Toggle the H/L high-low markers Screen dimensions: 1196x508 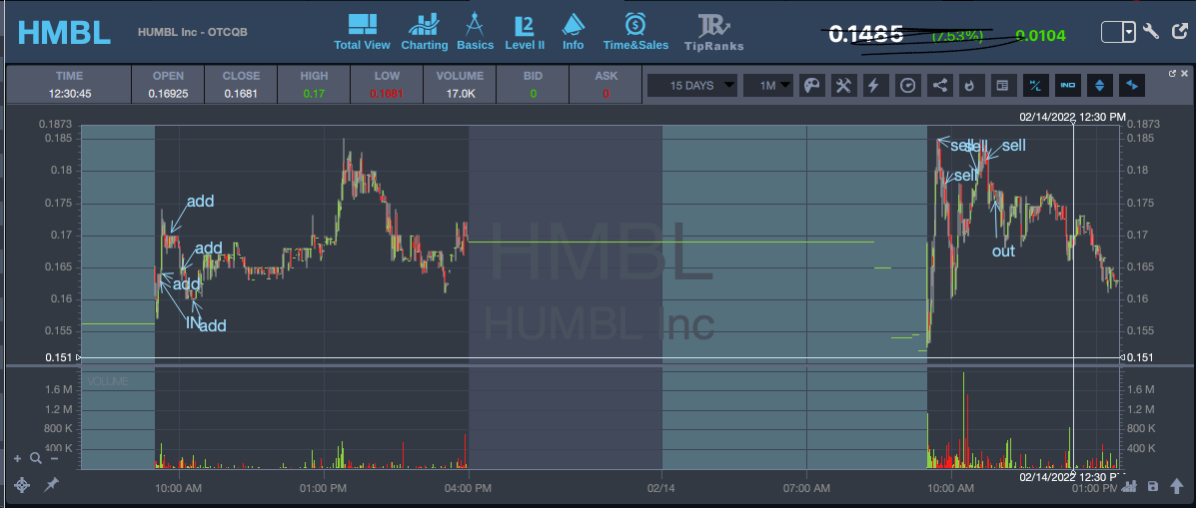(x=1035, y=85)
